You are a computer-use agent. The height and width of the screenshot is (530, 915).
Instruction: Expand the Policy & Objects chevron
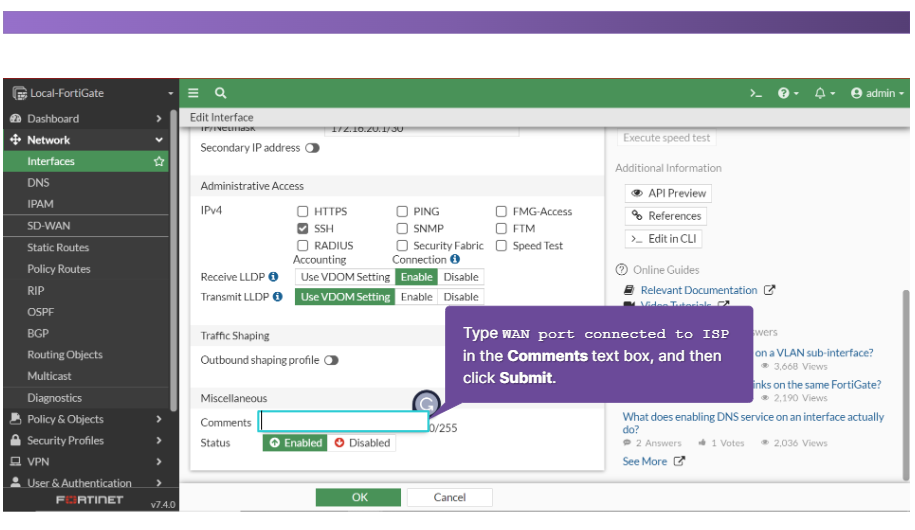(159, 419)
